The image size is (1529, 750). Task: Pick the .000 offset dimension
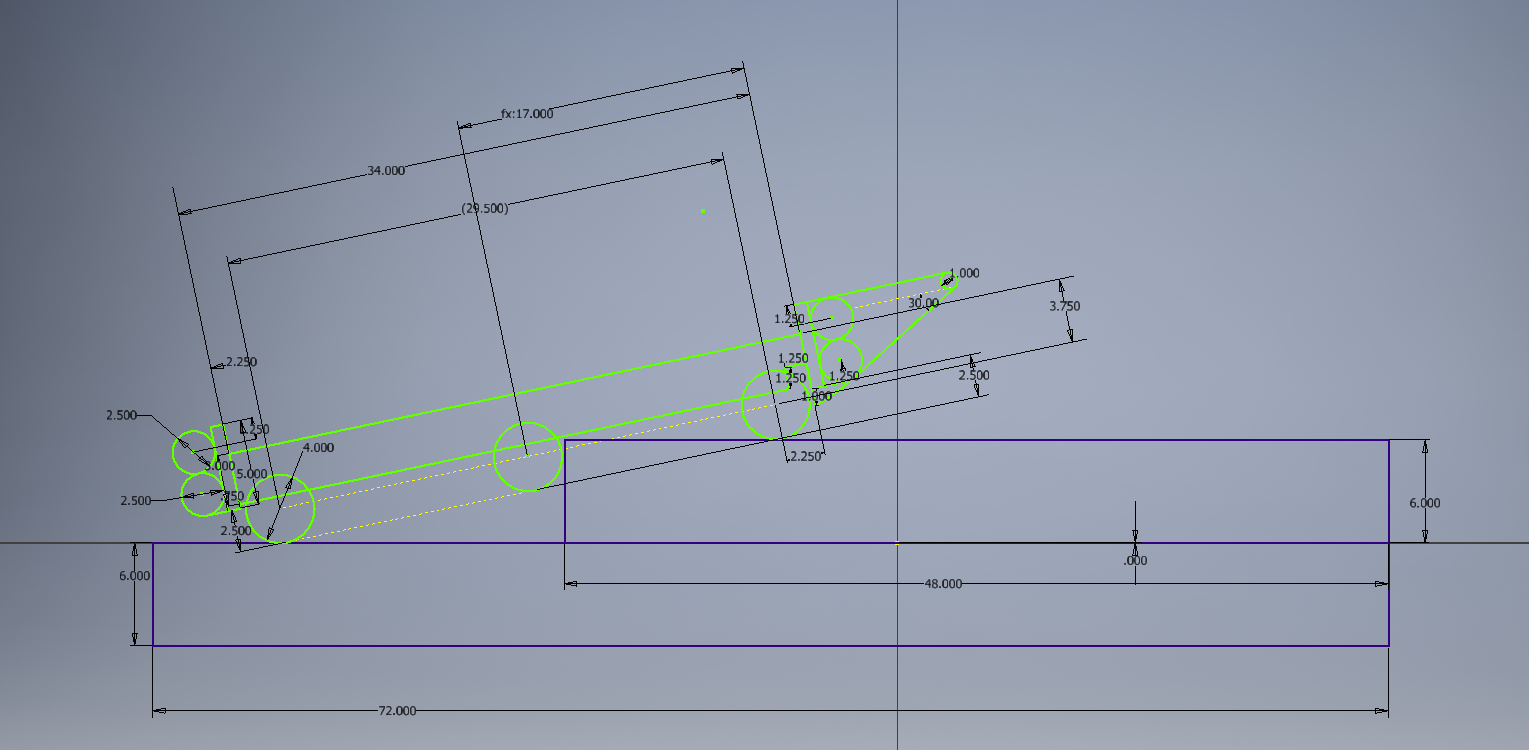1135,561
